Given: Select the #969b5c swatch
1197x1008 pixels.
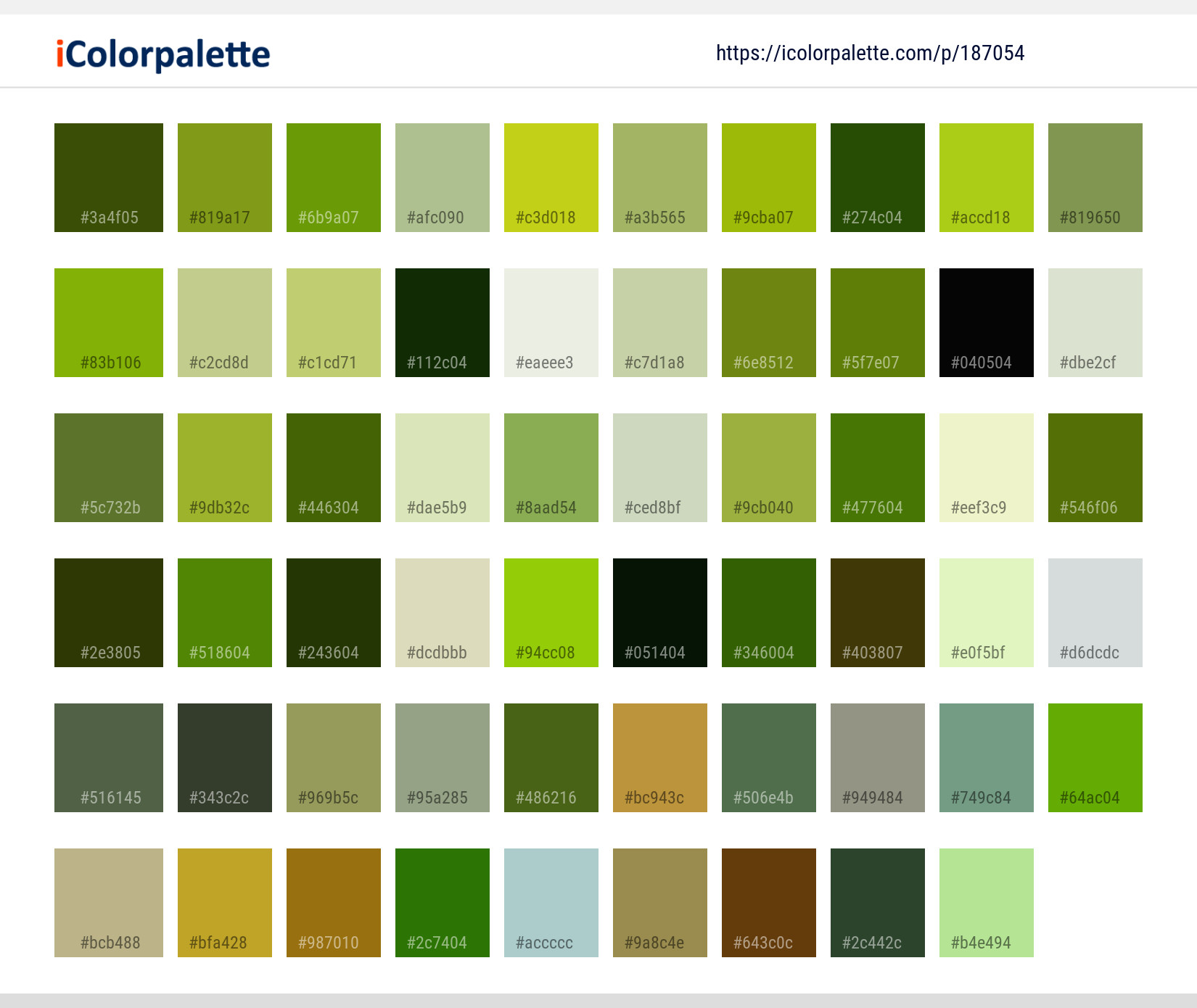Looking at the screenshot, I should point(334,758).
